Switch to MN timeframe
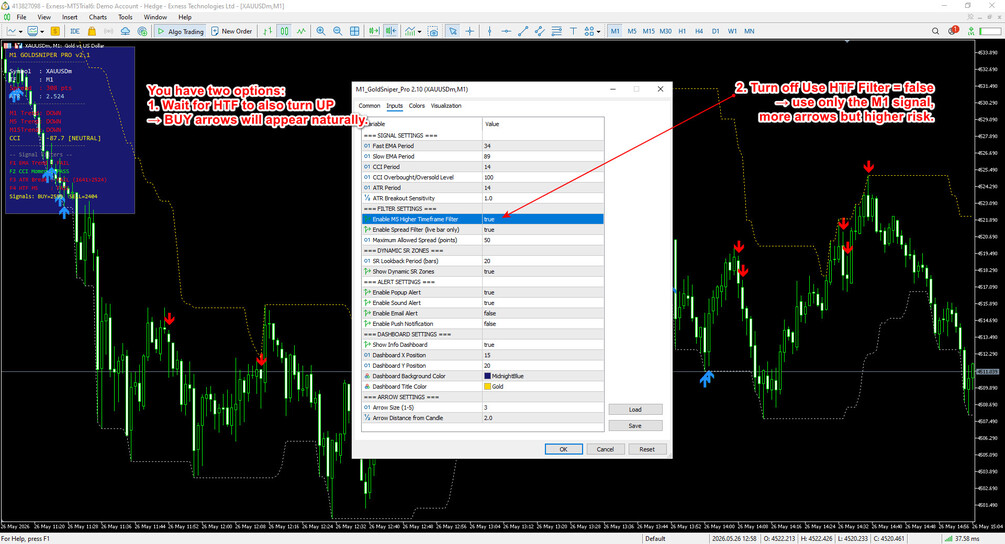 pos(749,31)
